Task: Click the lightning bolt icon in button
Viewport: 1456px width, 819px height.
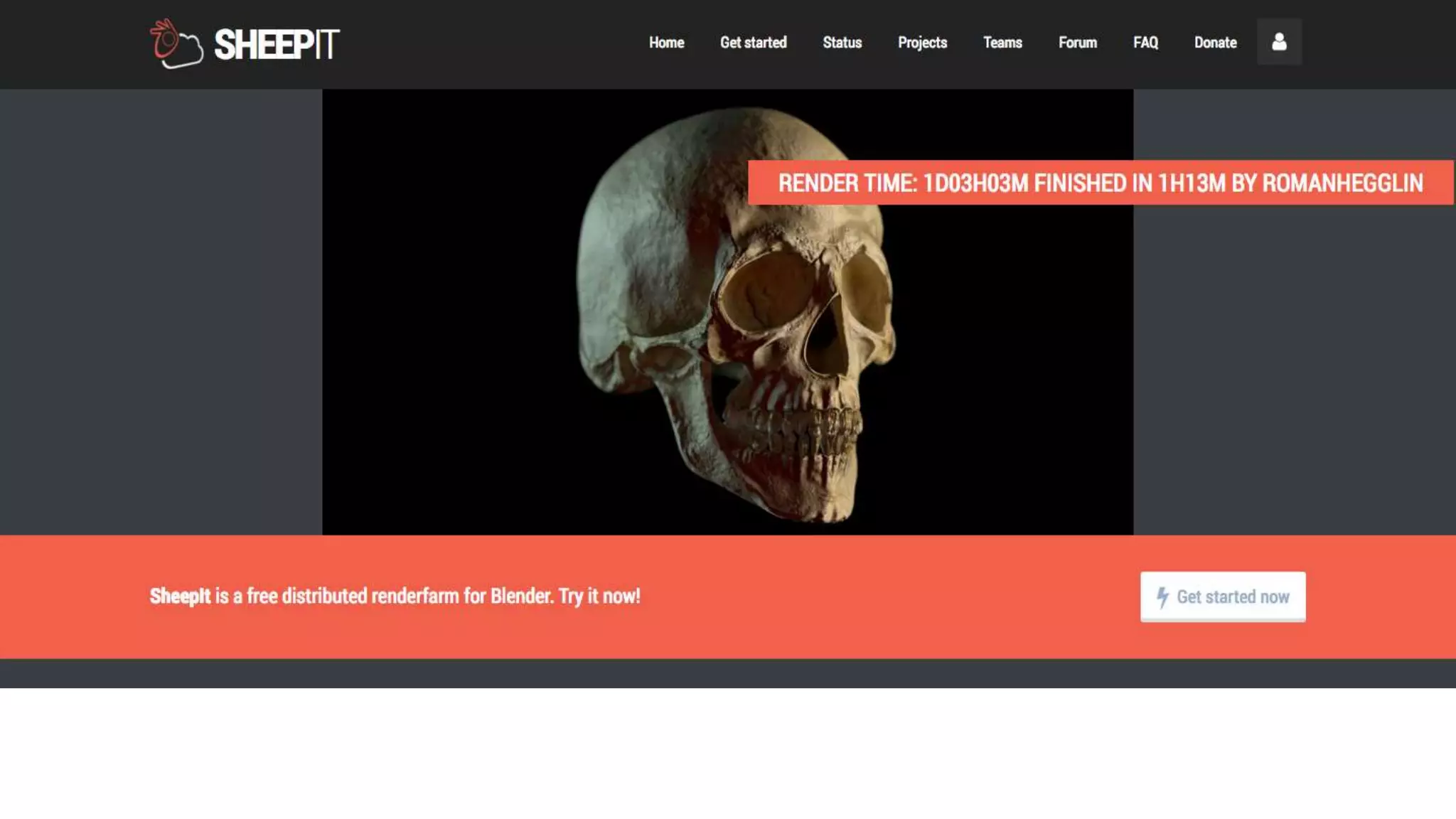Action: 1162,597
